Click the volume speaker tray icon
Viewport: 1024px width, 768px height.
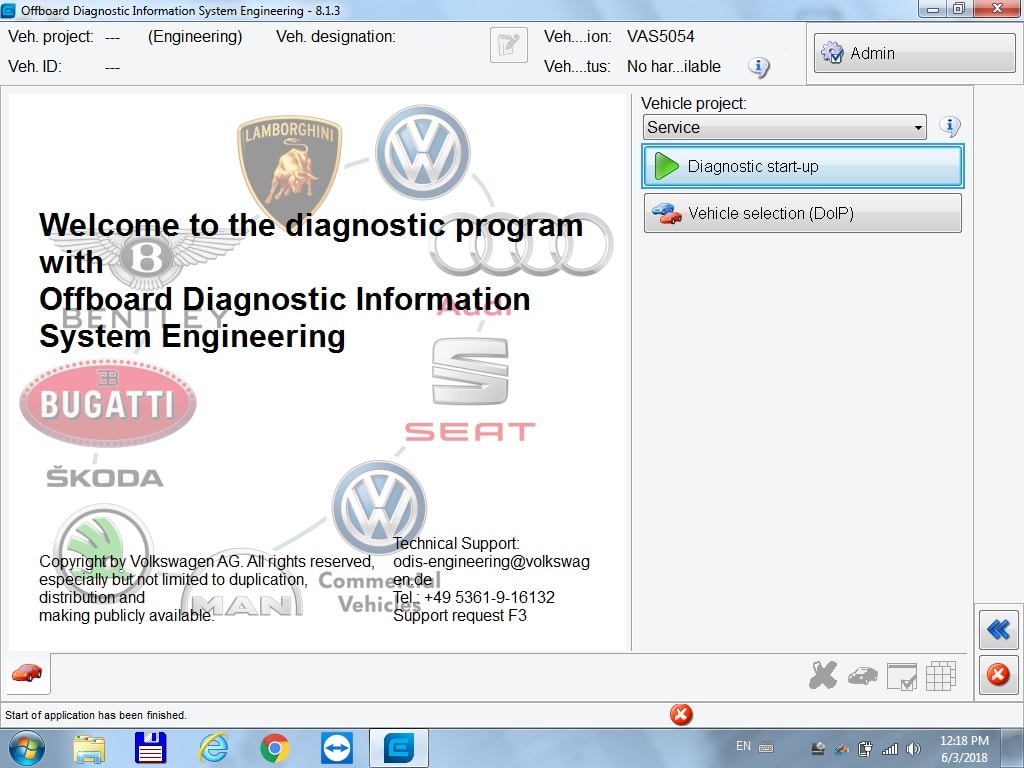click(x=913, y=749)
